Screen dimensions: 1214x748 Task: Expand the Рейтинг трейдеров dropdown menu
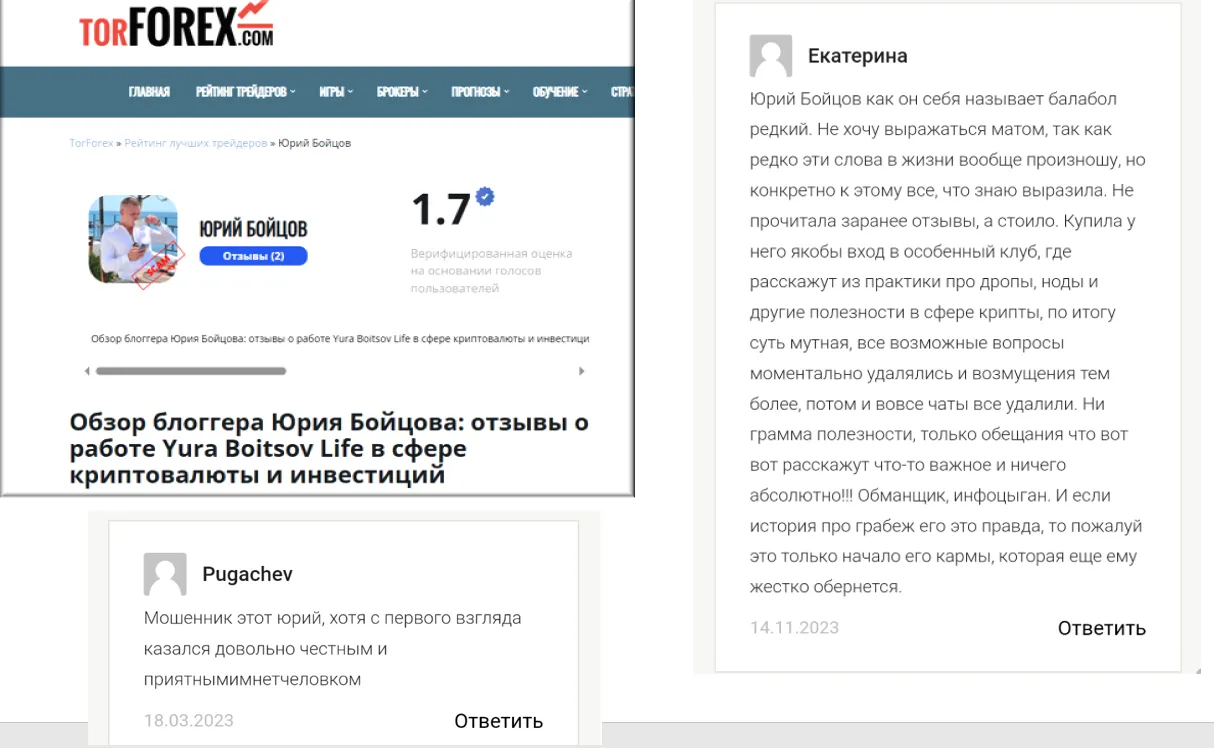[x=245, y=92]
